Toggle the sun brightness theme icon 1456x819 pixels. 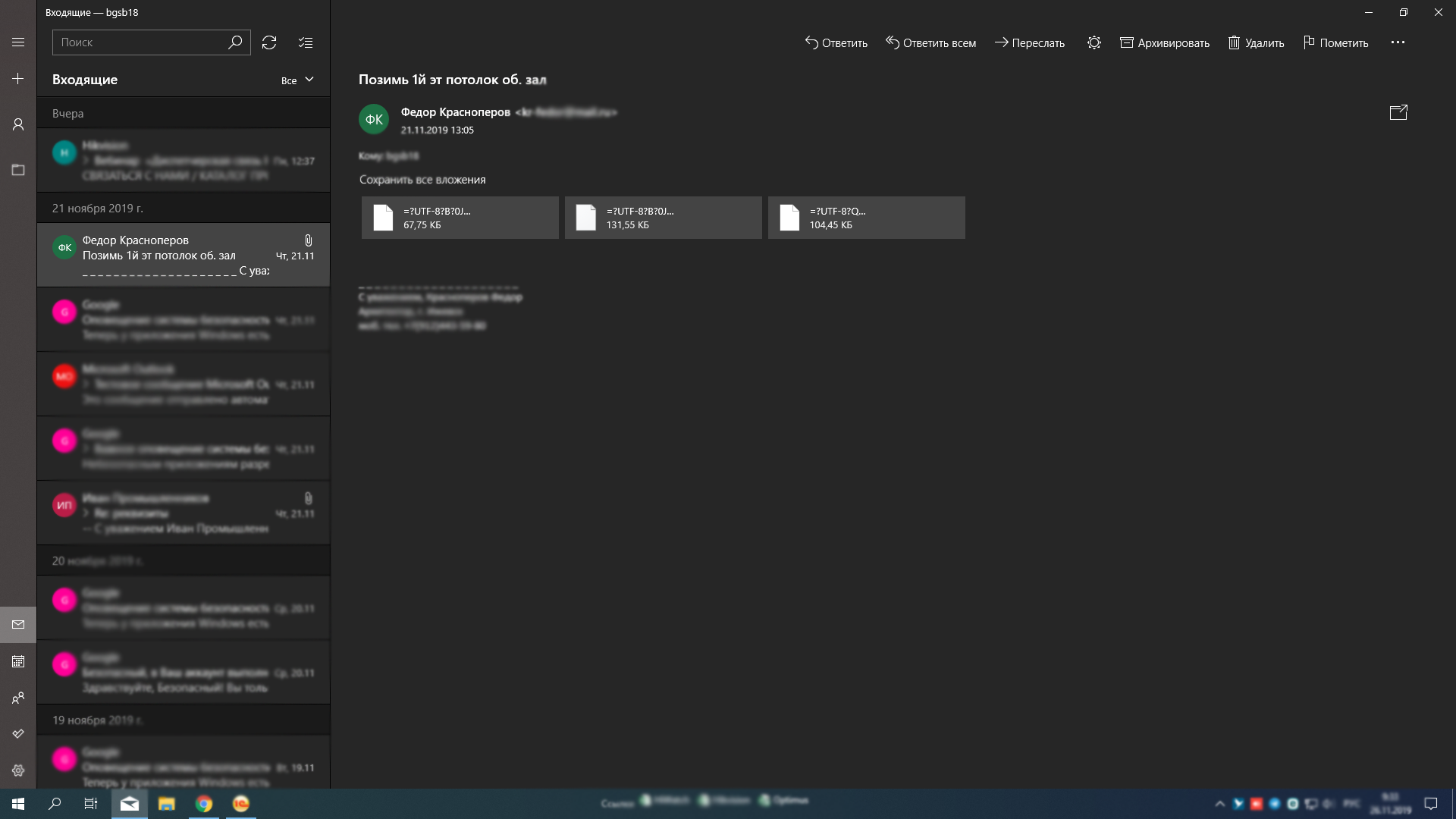pos(1094,42)
